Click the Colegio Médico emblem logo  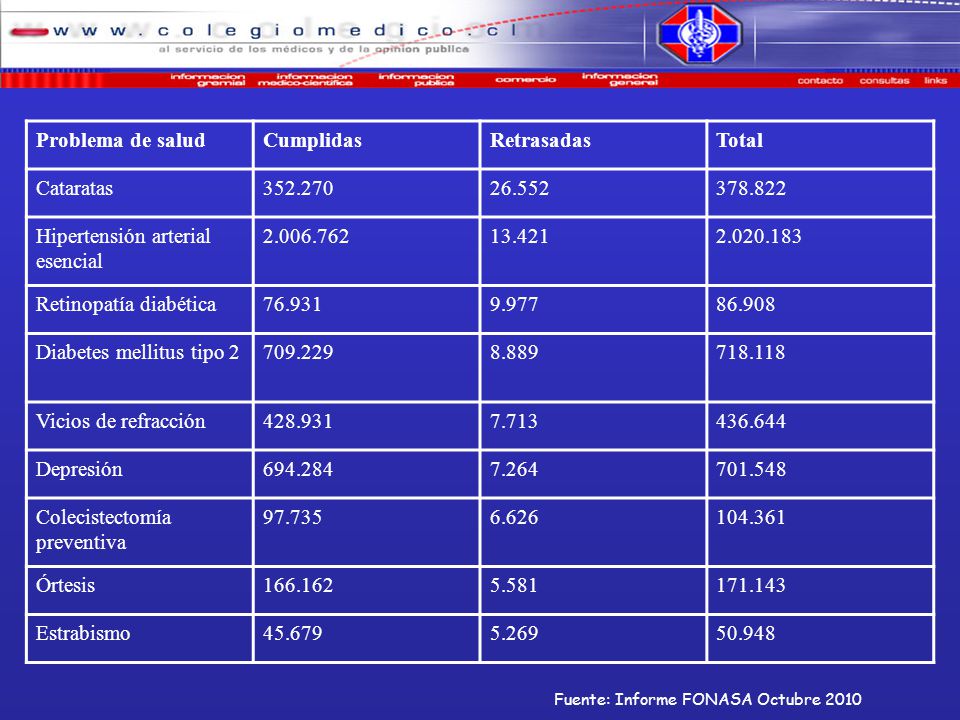pos(699,33)
